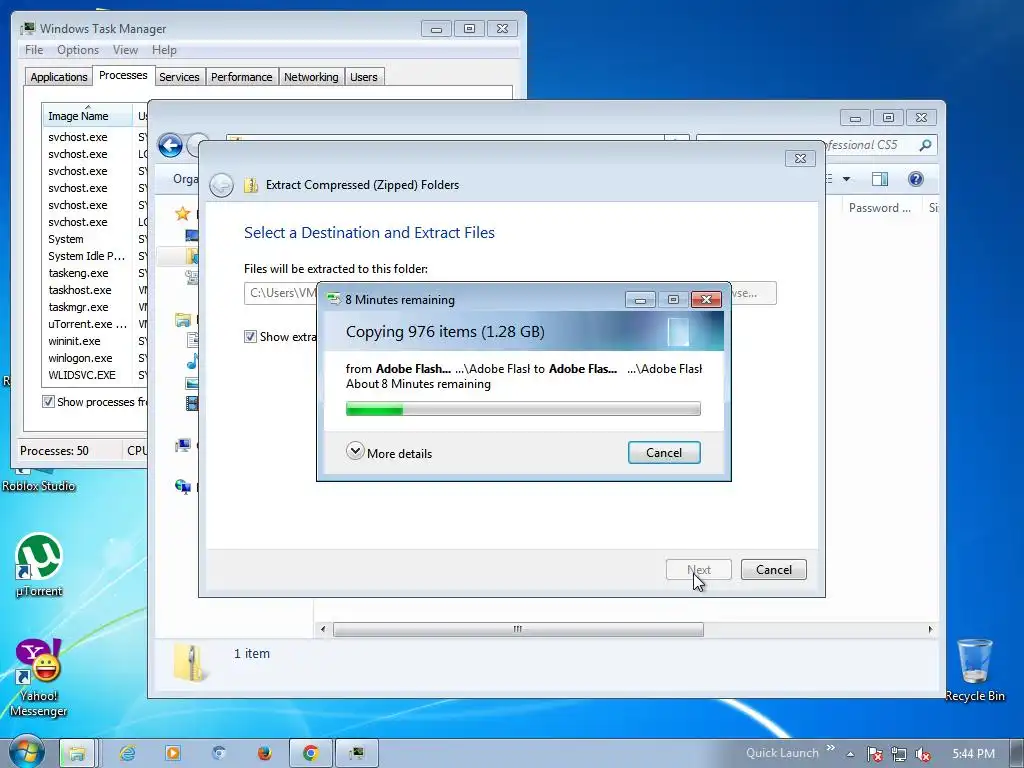Viewport: 1024px width, 768px height.
Task: Switch to Task Manager taskbar button
Action: pos(357,753)
